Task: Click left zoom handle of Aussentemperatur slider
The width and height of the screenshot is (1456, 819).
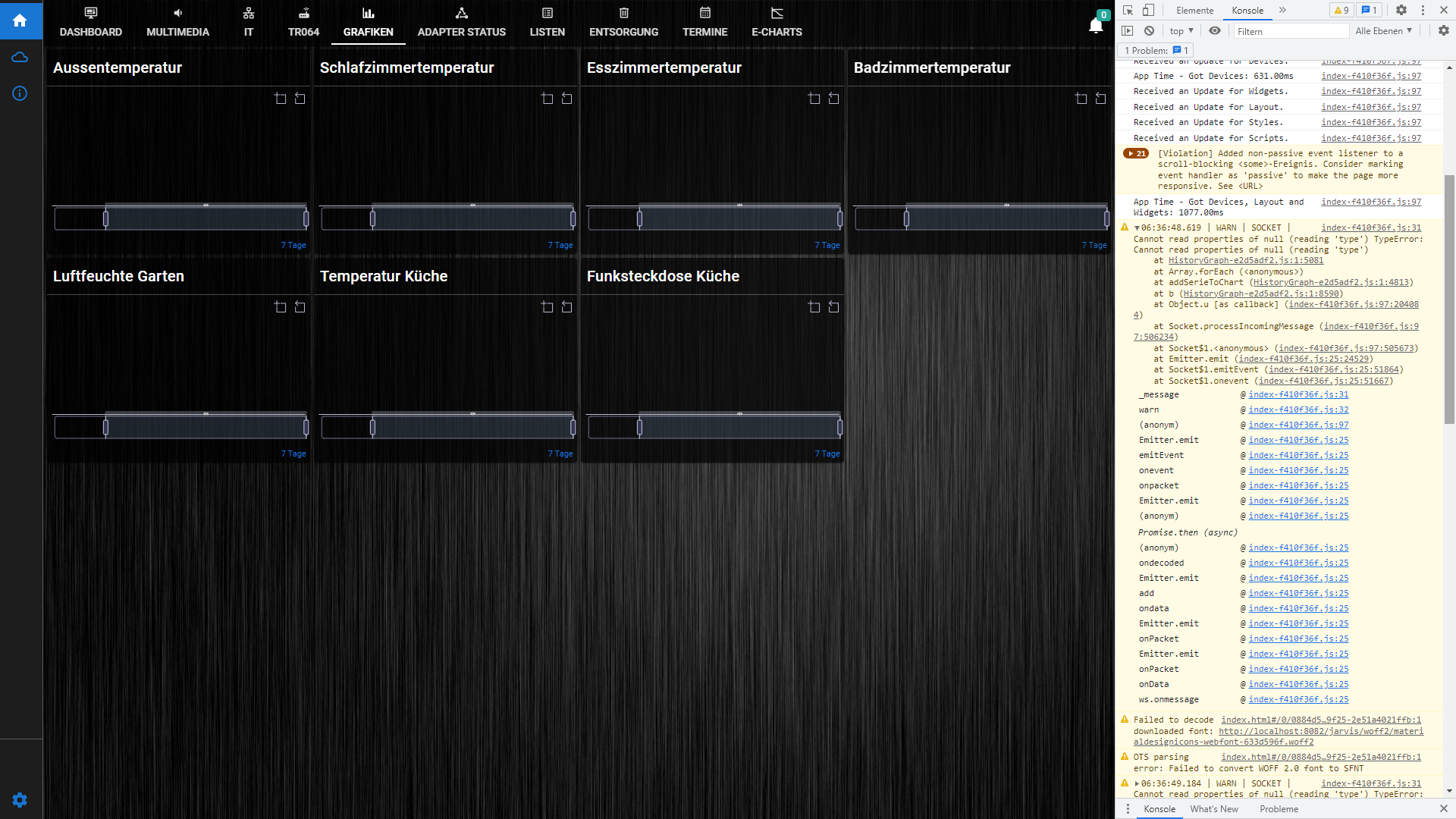Action: click(105, 219)
